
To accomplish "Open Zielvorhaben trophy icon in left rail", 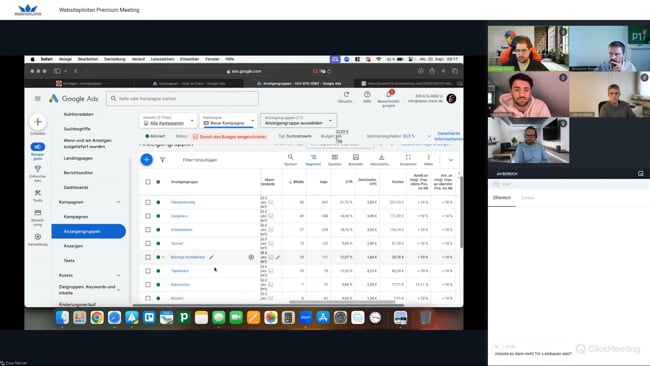I will [38, 169].
